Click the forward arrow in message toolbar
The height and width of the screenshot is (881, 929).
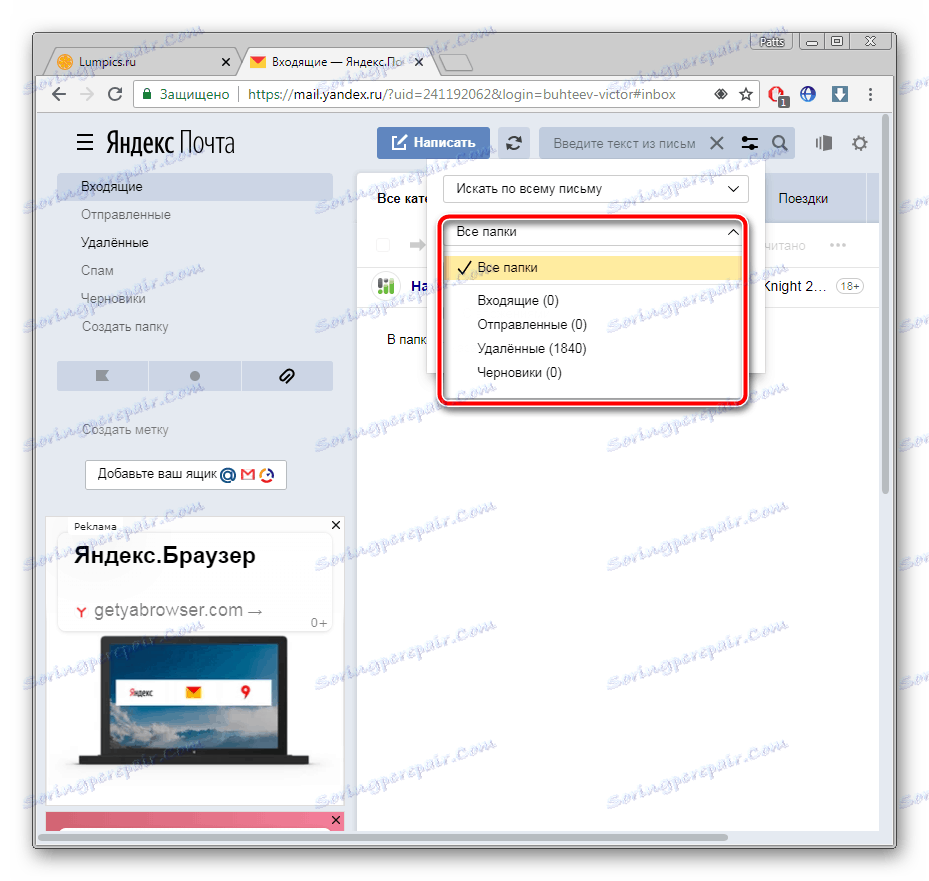pyautogui.click(x=418, y=245)
